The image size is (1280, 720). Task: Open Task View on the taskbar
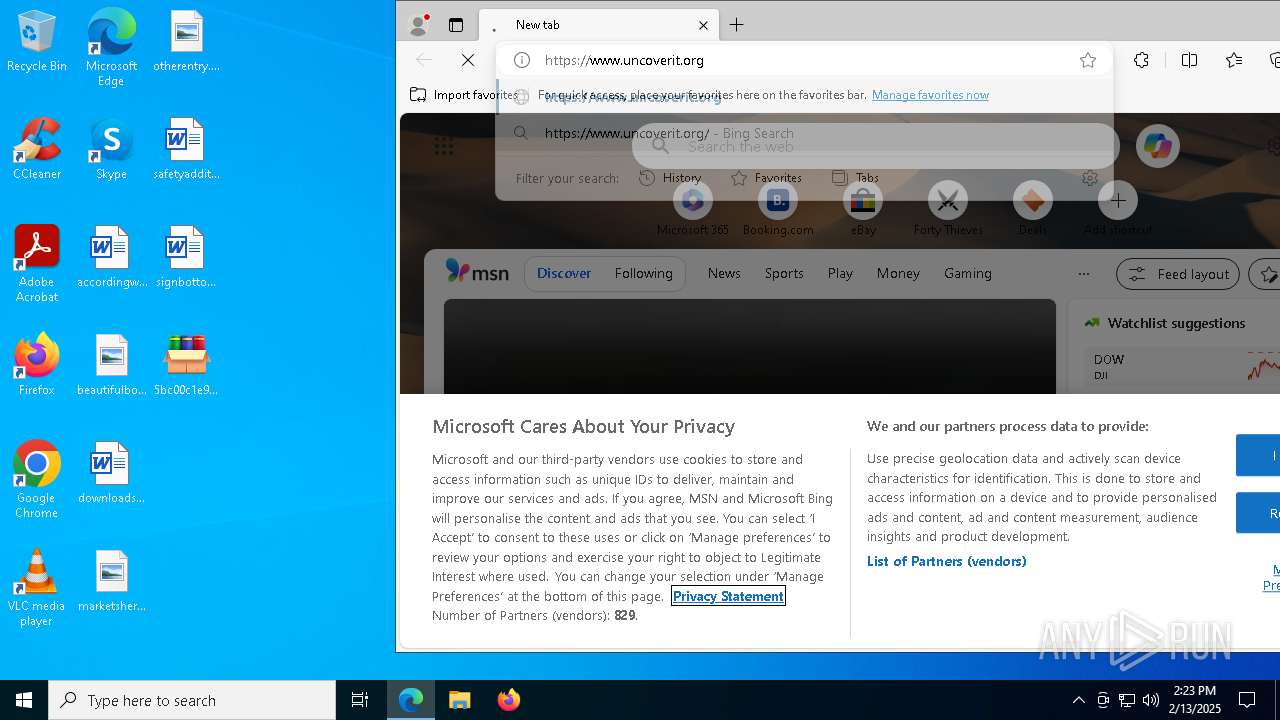[x=360, y=700]
